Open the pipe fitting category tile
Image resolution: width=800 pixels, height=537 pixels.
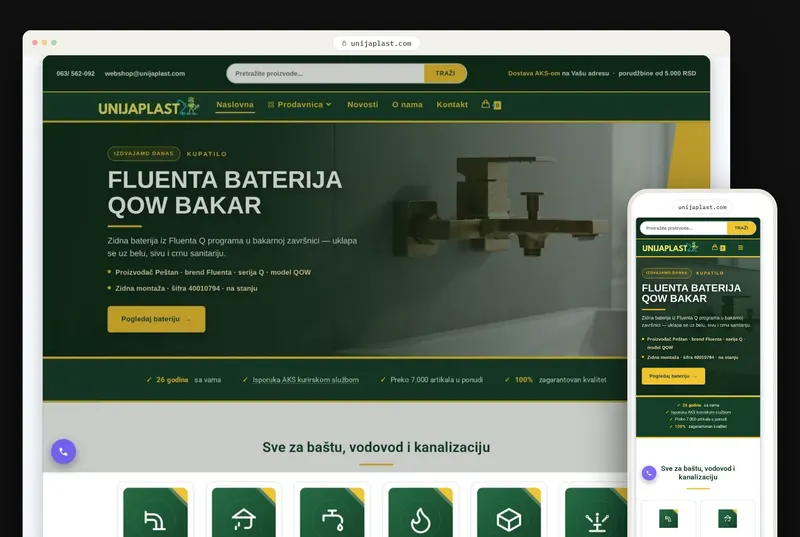[156, 512]
